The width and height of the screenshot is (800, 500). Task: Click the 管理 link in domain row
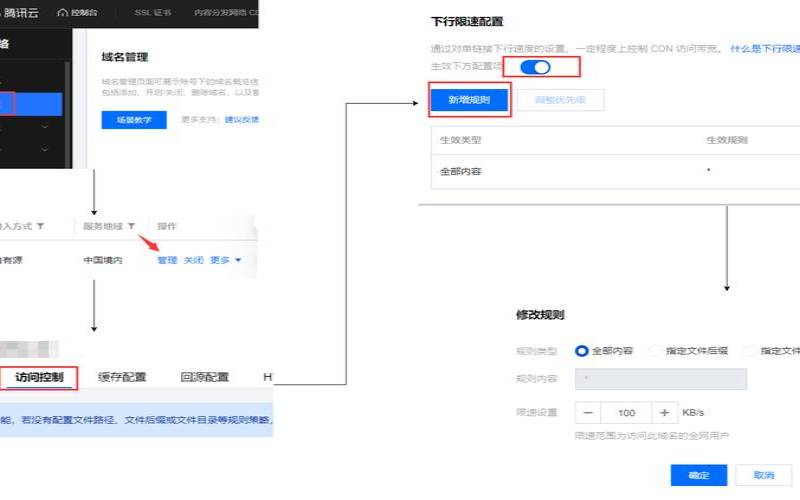click(167, 260)
